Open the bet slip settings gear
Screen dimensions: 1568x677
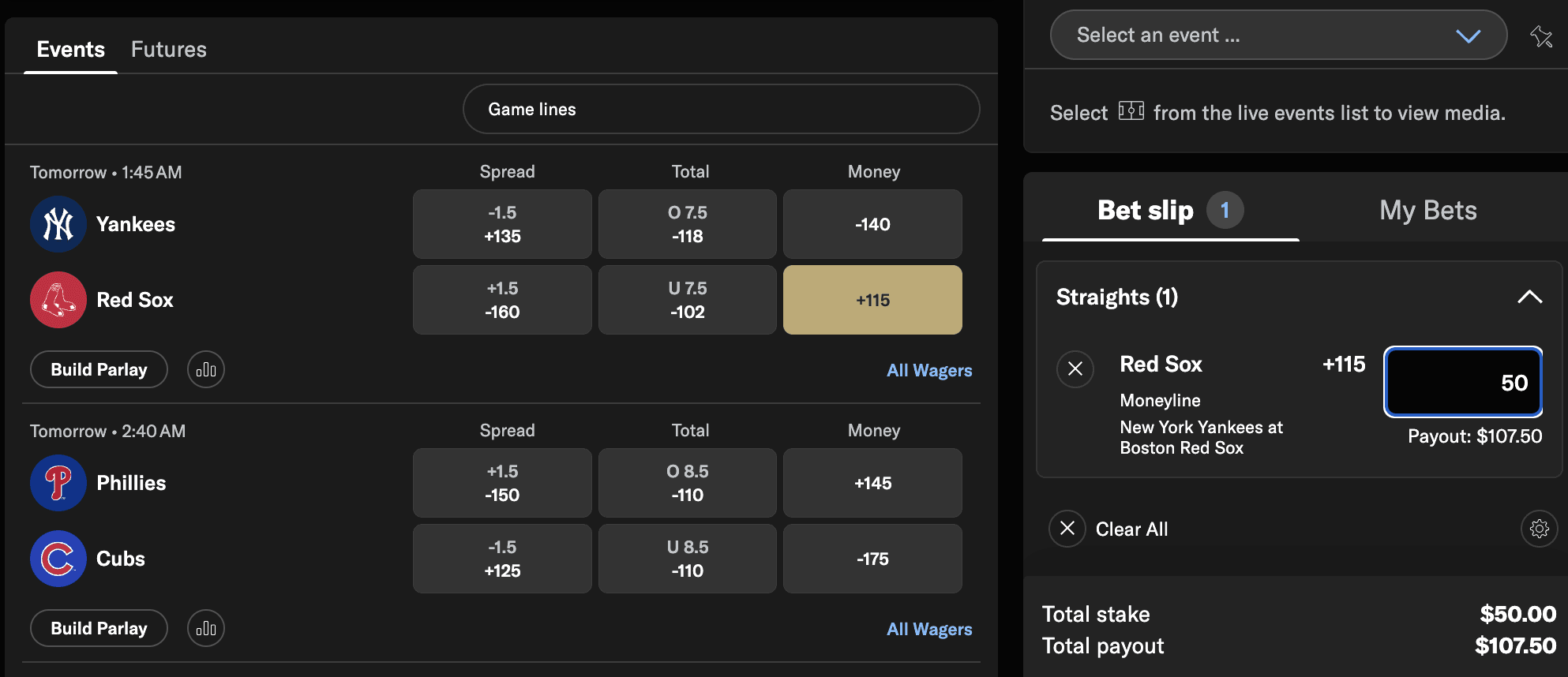1539,529
